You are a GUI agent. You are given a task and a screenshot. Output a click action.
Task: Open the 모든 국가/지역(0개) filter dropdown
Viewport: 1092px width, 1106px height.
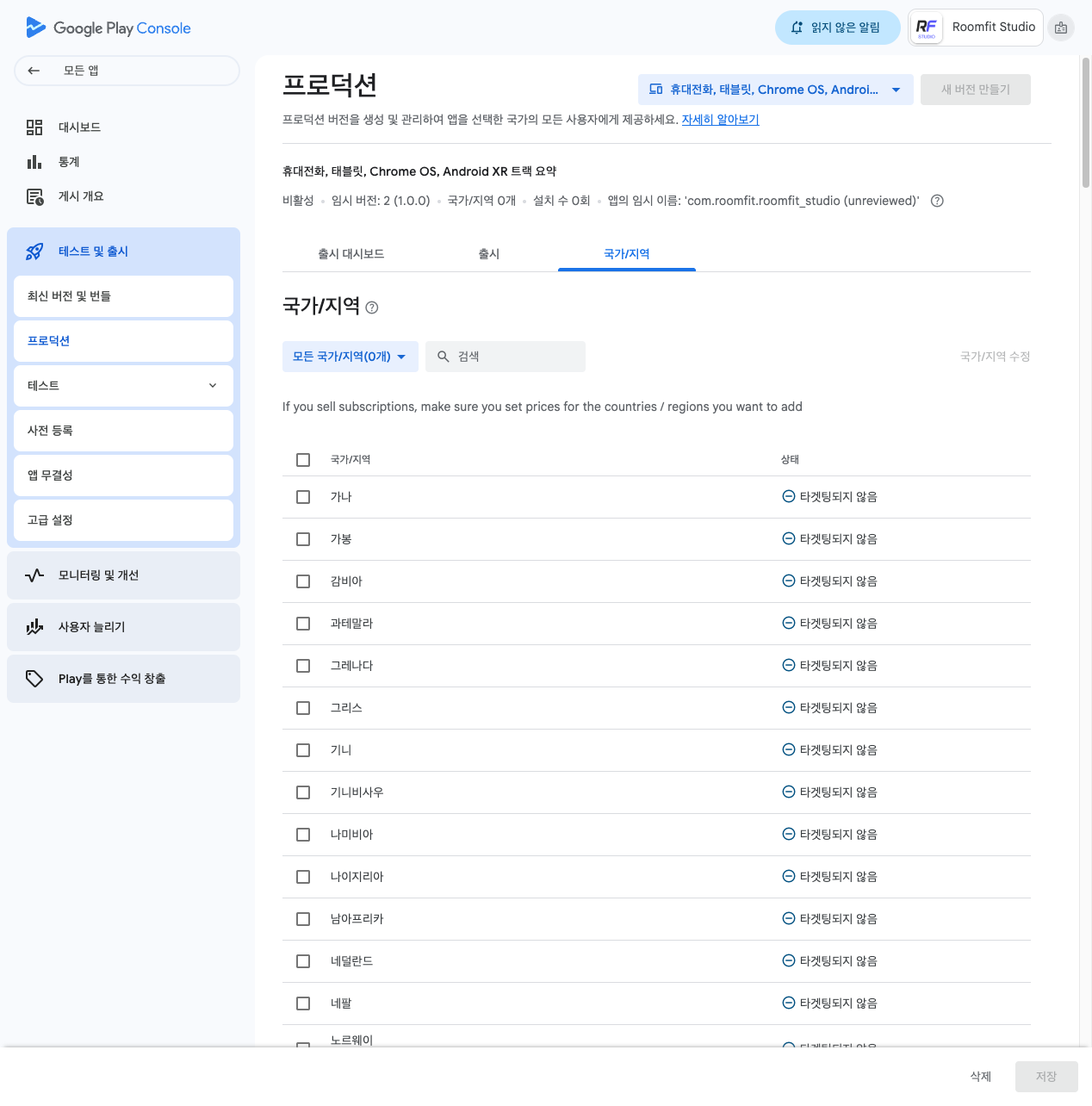(x=350, y=357)
